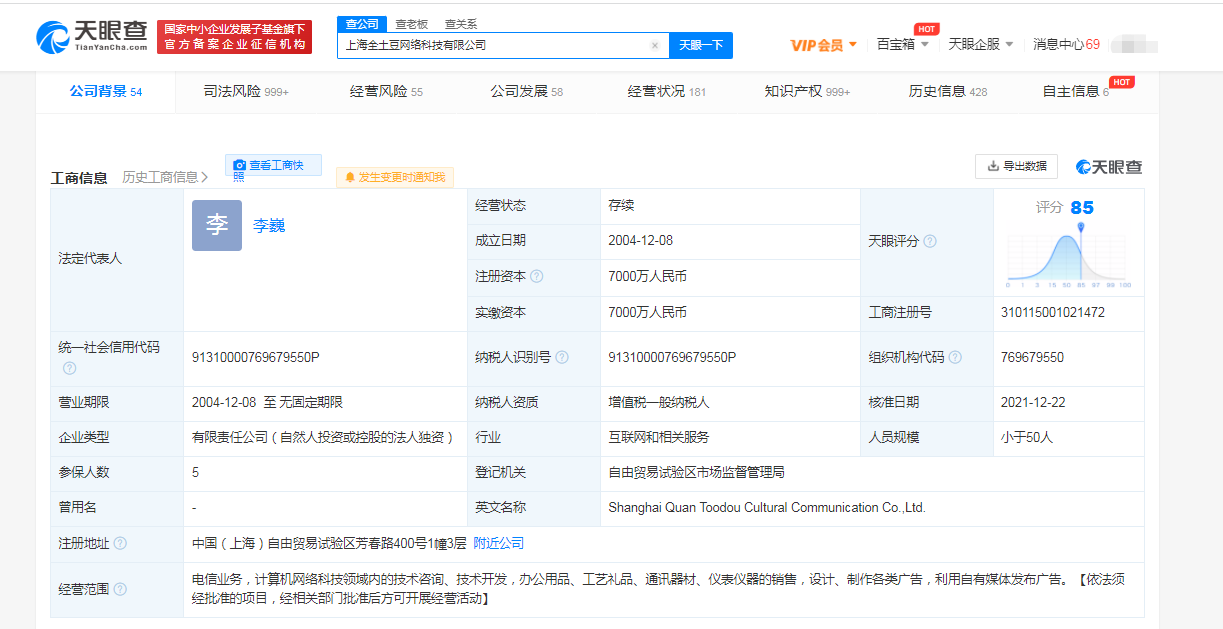The width and height of the screenshot is (1223, 629).
Task: Click help icon beside 天眼评分
Action: point(930,242)
